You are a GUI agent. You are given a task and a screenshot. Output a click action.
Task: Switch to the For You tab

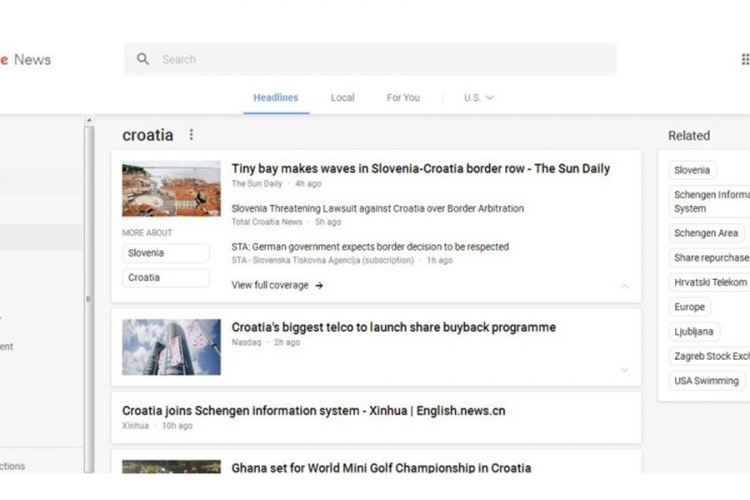click(403, 98)
